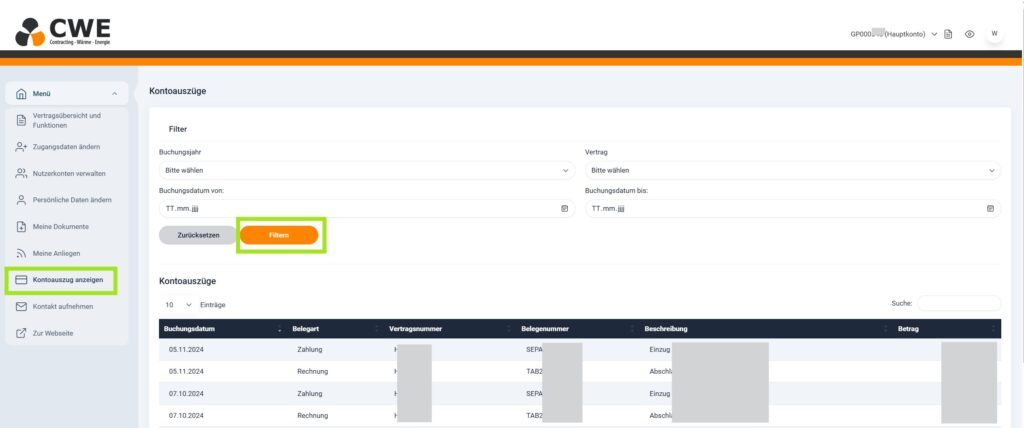Click the Meine Dokumente file icon
The image size is (1024, 428).
21,226
